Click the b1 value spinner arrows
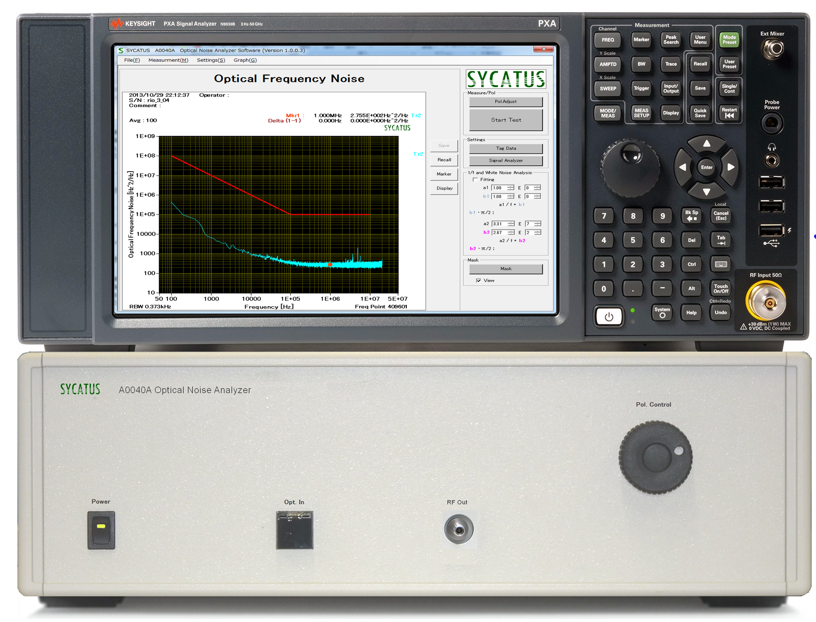This screenshot has width=816, height=622. [x=511, y=196]
